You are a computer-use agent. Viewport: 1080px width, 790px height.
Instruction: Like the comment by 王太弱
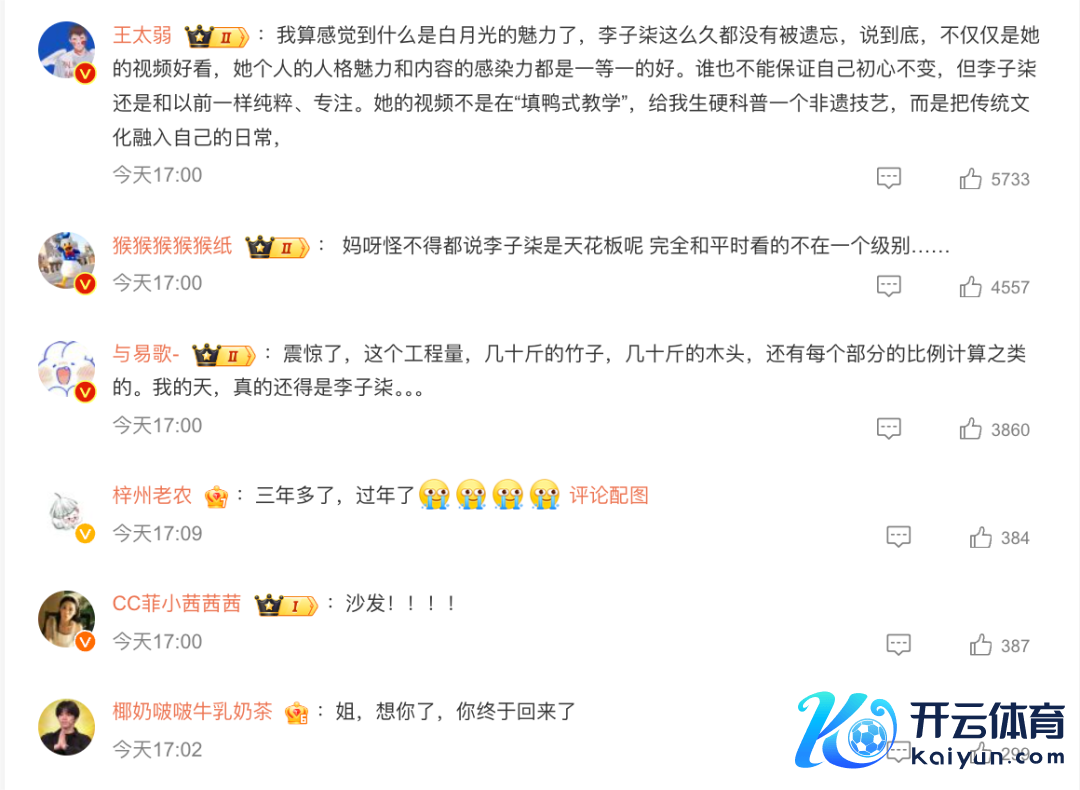[970, 179]
